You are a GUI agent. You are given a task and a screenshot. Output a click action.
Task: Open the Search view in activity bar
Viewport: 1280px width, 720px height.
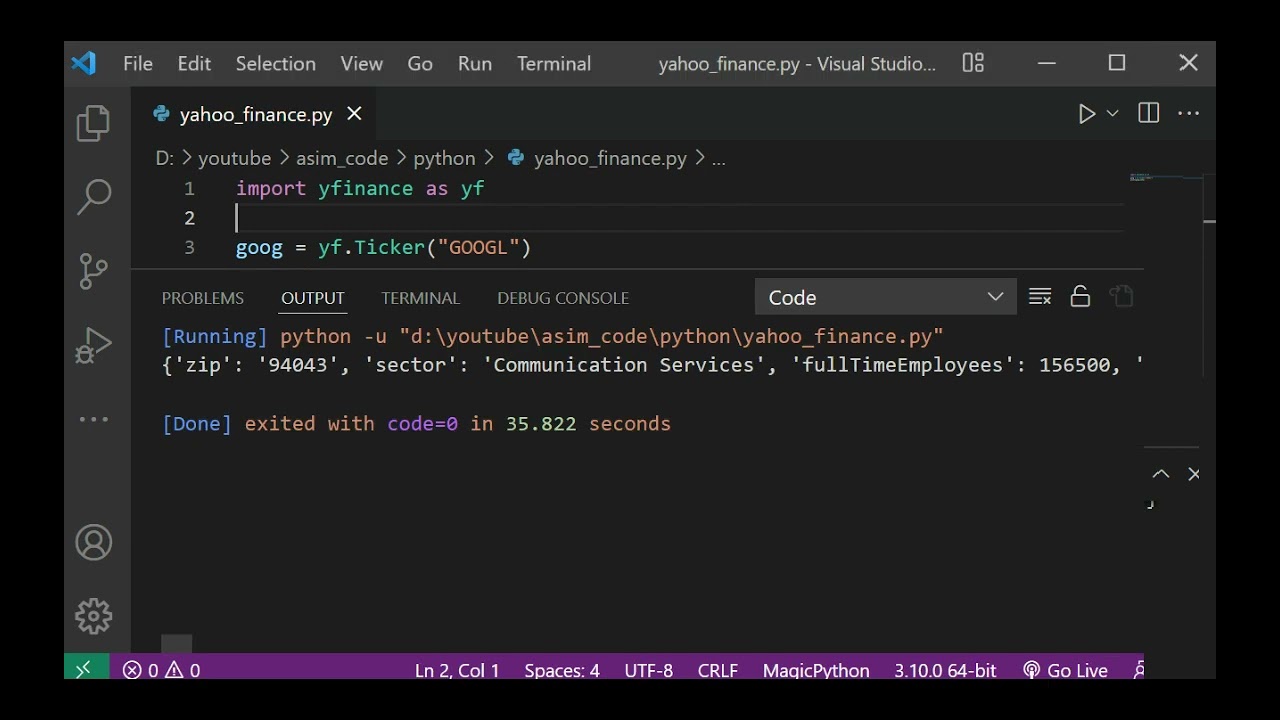pos(94,197)
